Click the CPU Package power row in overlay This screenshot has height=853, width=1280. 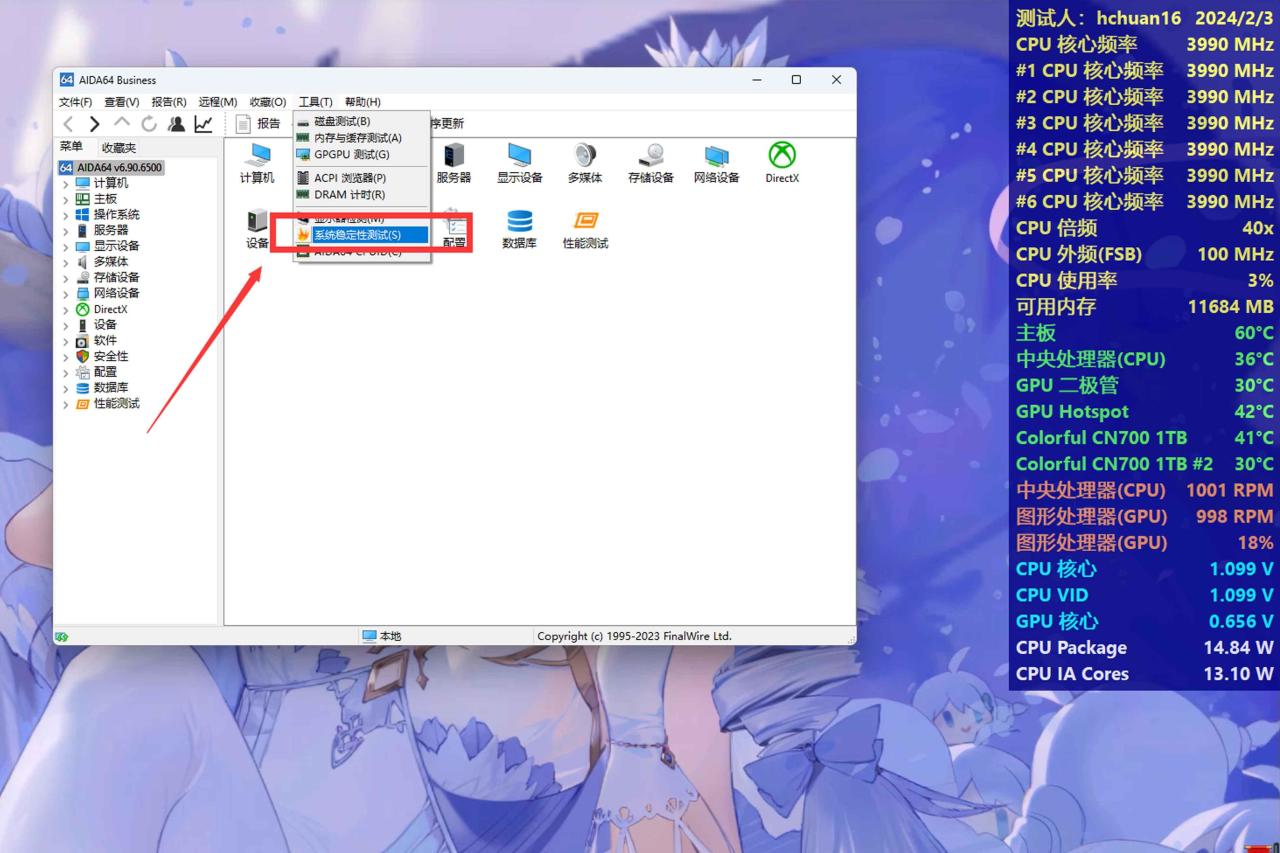click(x=1144, y=648)
